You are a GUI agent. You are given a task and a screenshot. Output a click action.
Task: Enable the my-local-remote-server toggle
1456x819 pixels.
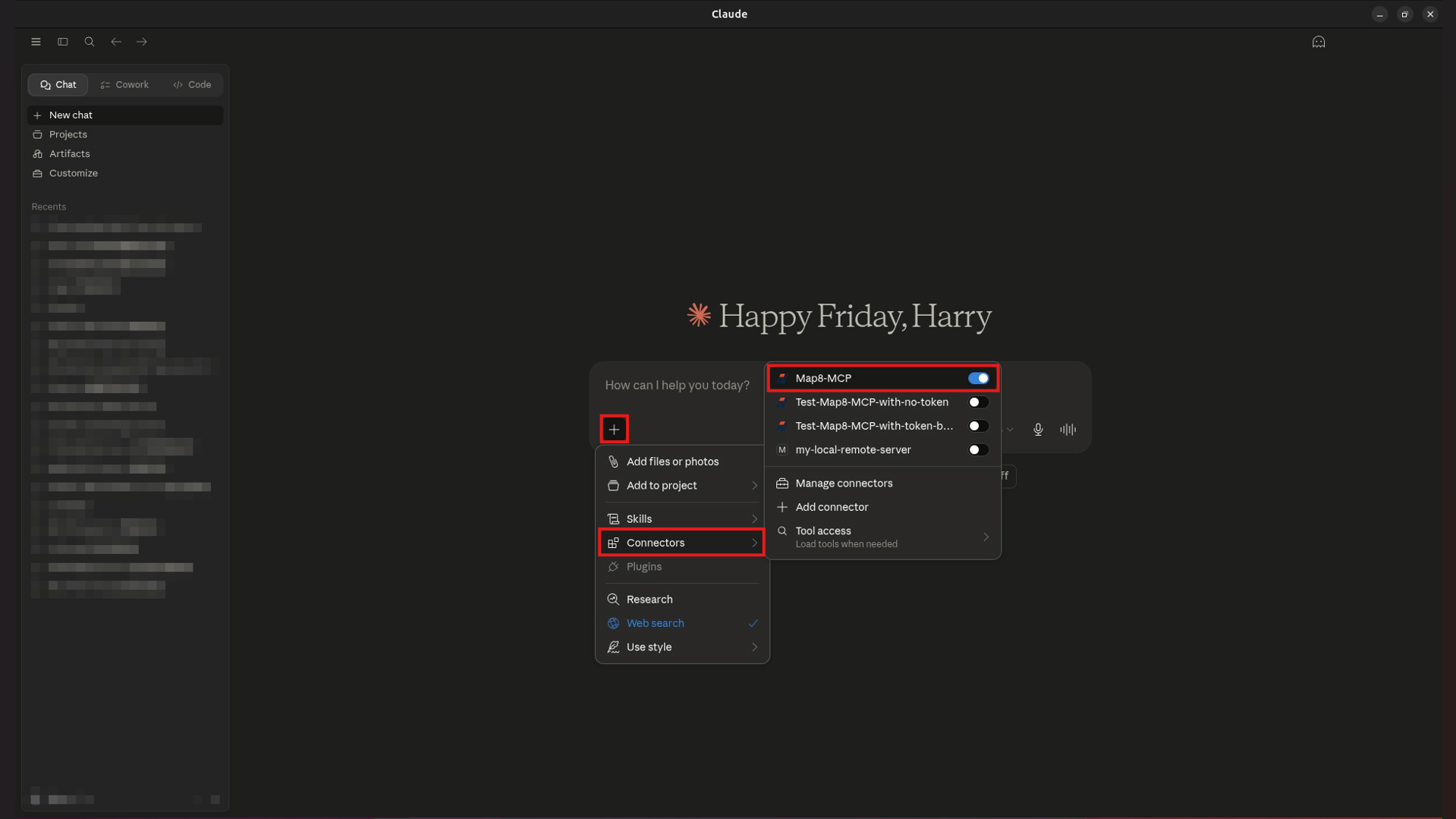[x=978, y=450]
